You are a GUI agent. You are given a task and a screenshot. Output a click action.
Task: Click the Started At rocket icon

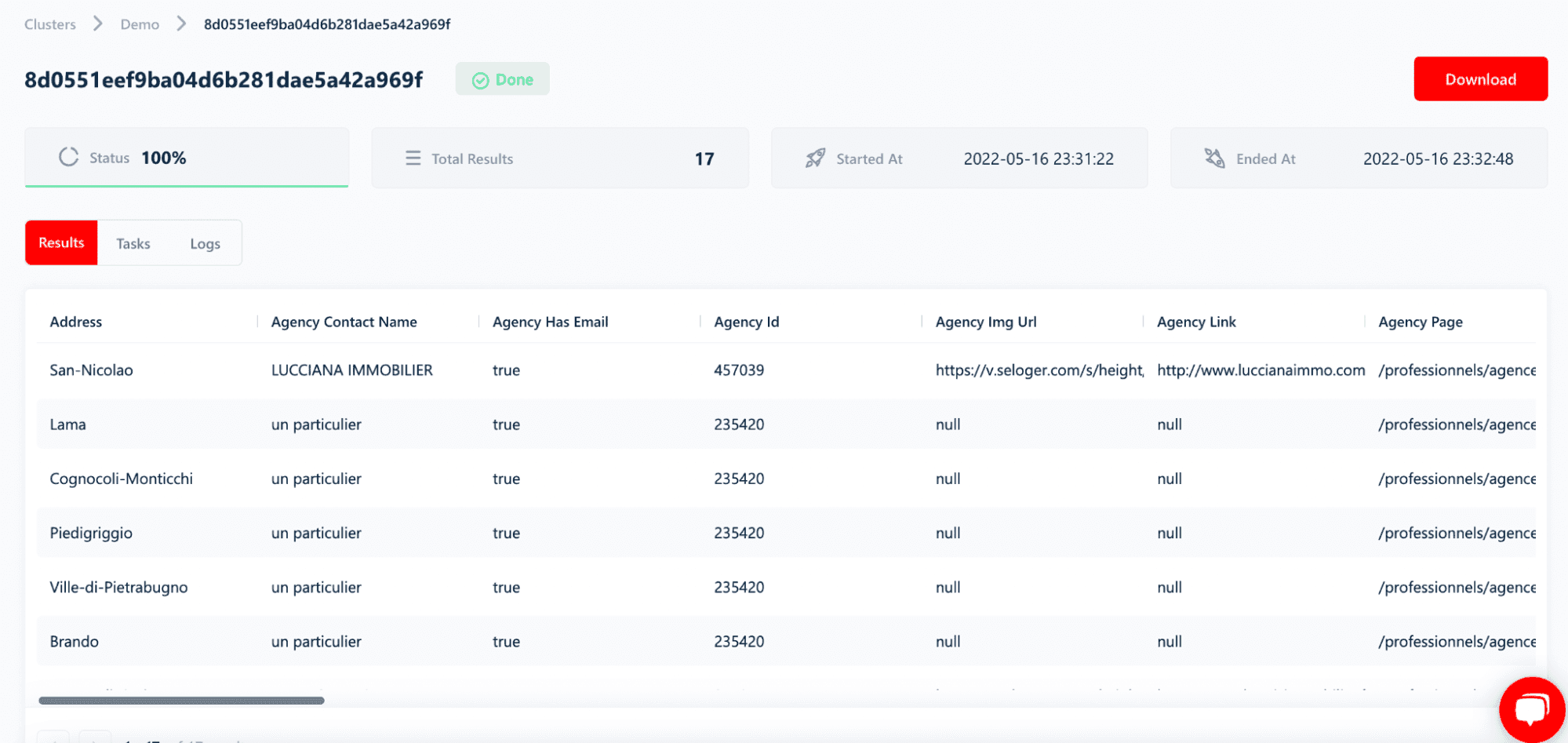[x=815, y=158]
